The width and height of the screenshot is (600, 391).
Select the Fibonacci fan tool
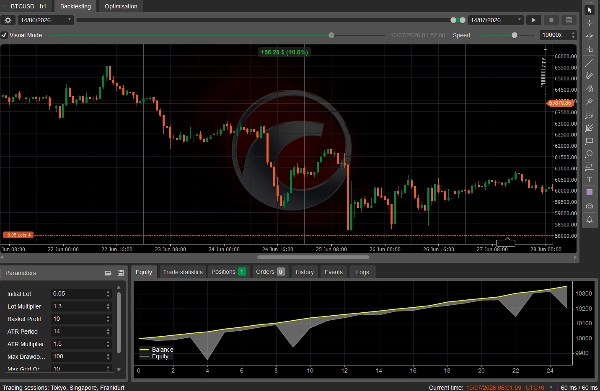pos(589,128)
